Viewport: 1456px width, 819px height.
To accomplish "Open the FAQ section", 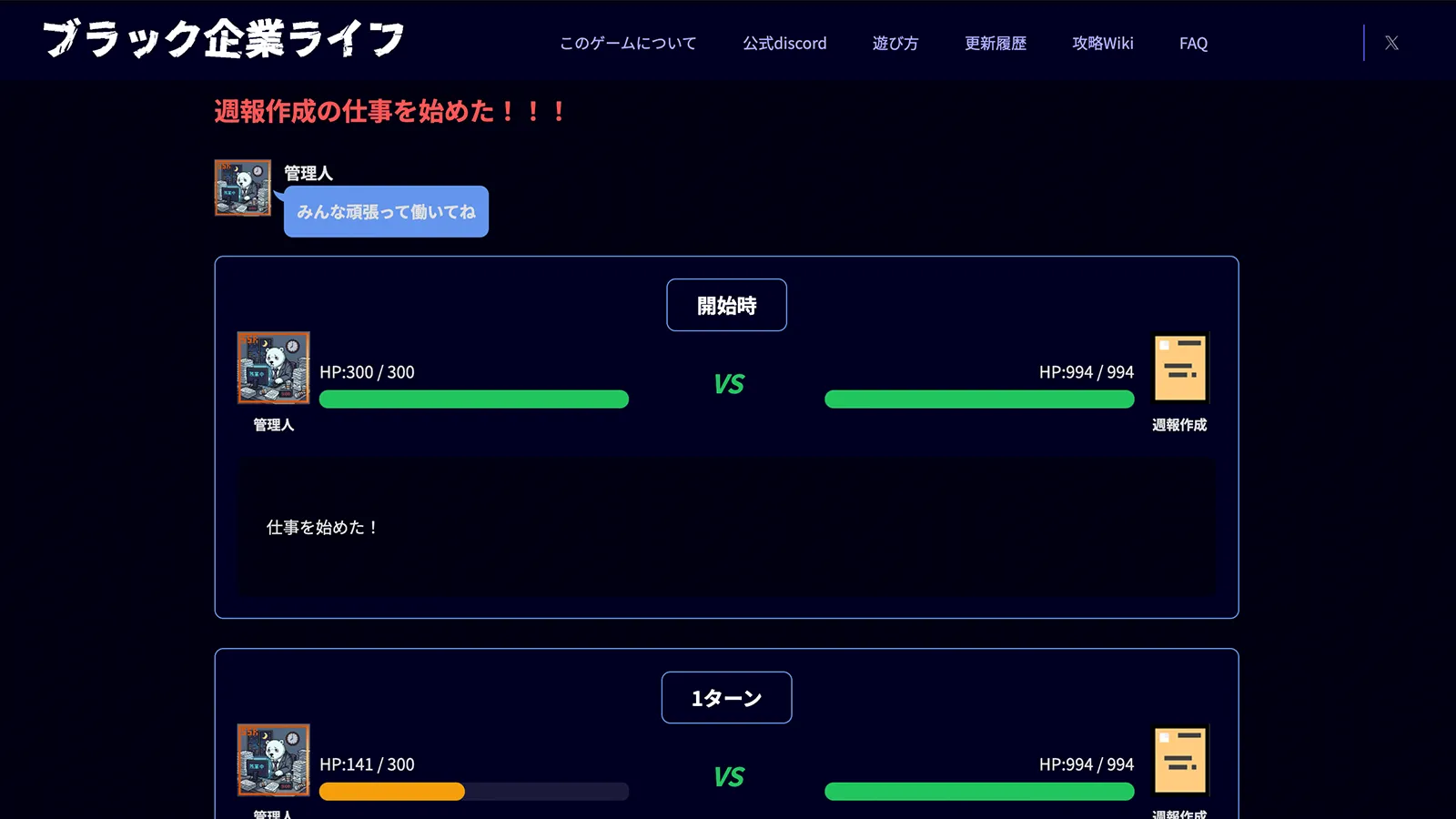I will click(1192, 43).
